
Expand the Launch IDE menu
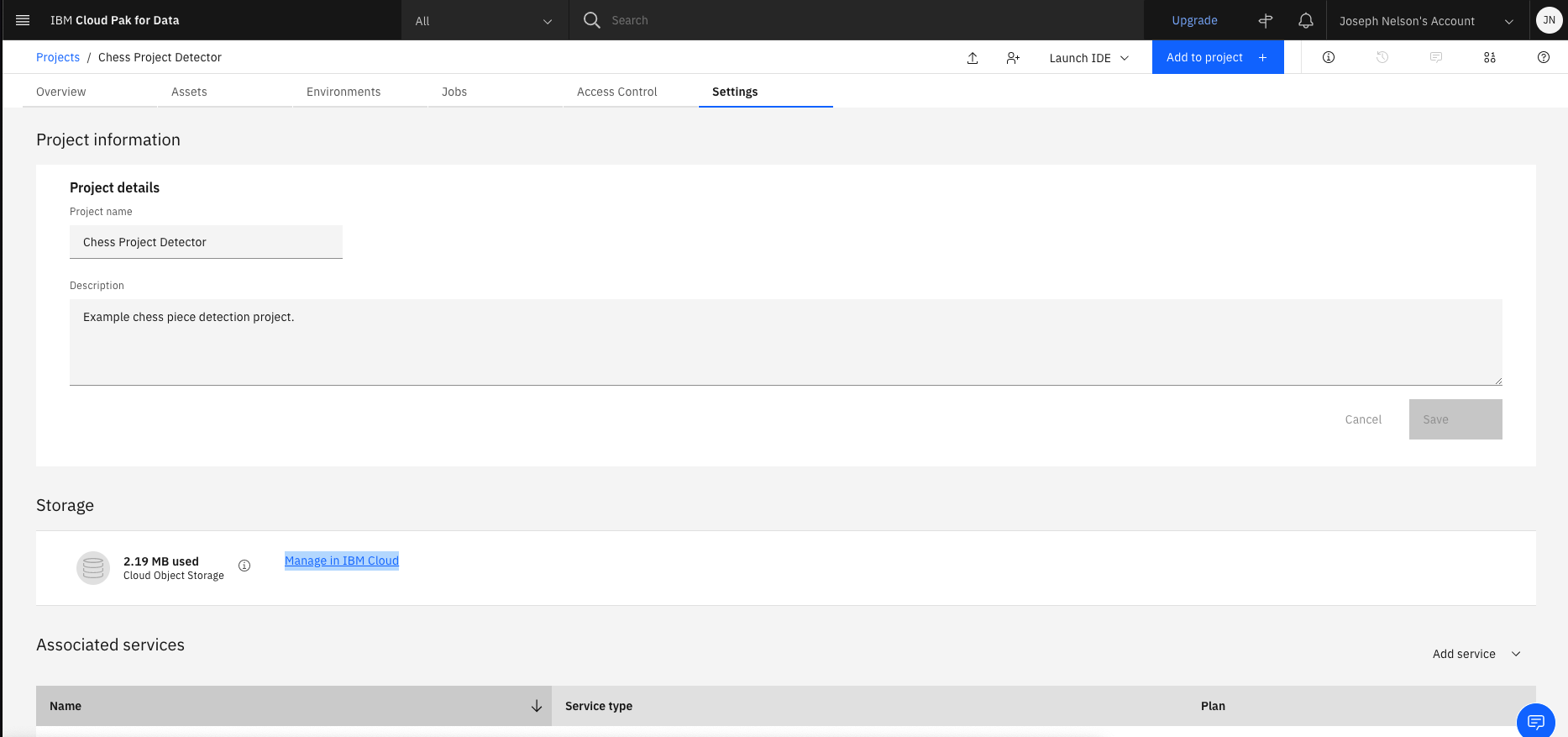1088,58
